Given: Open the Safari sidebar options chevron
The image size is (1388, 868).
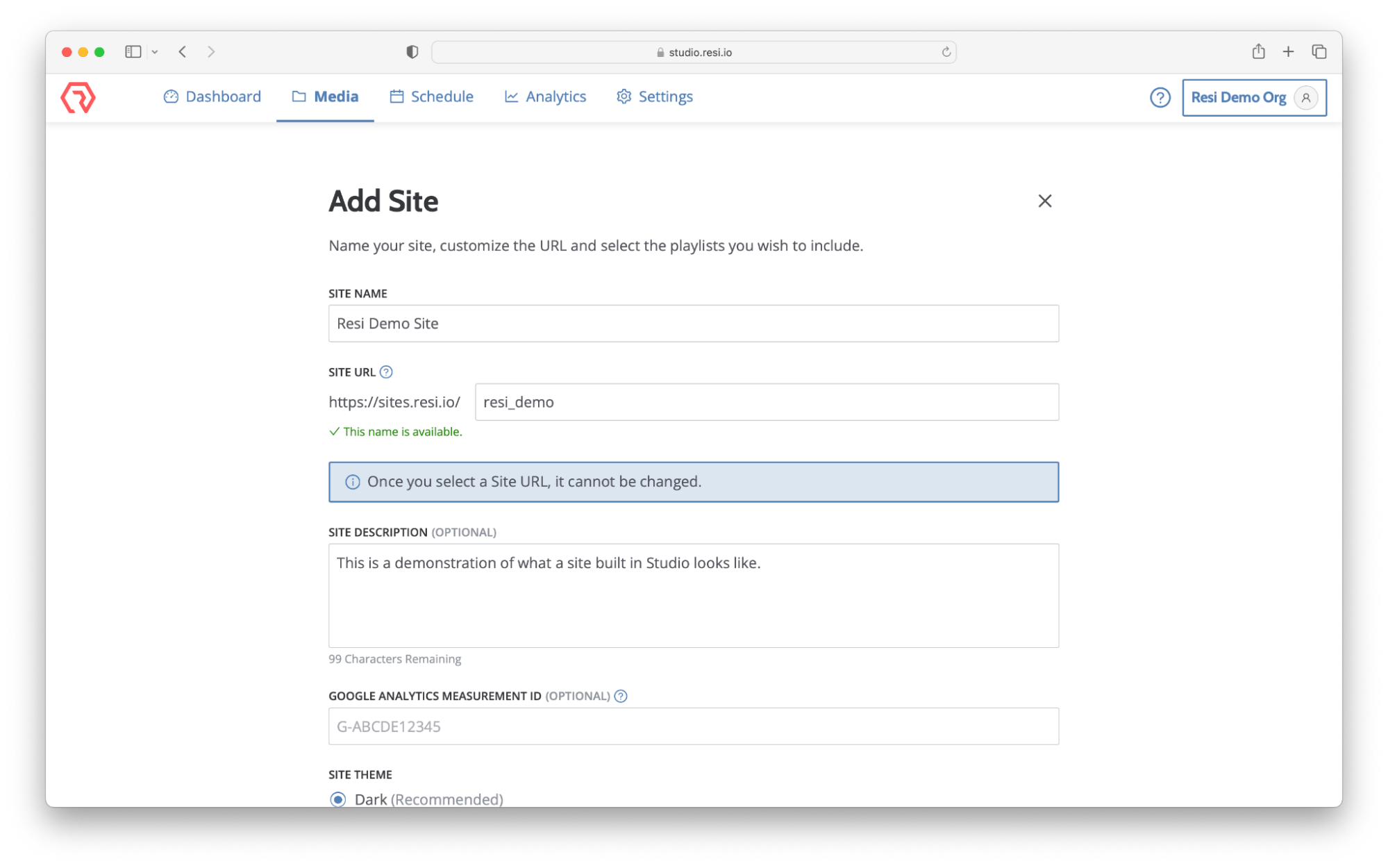Looking at the screenshot, I should pos(155,51).
